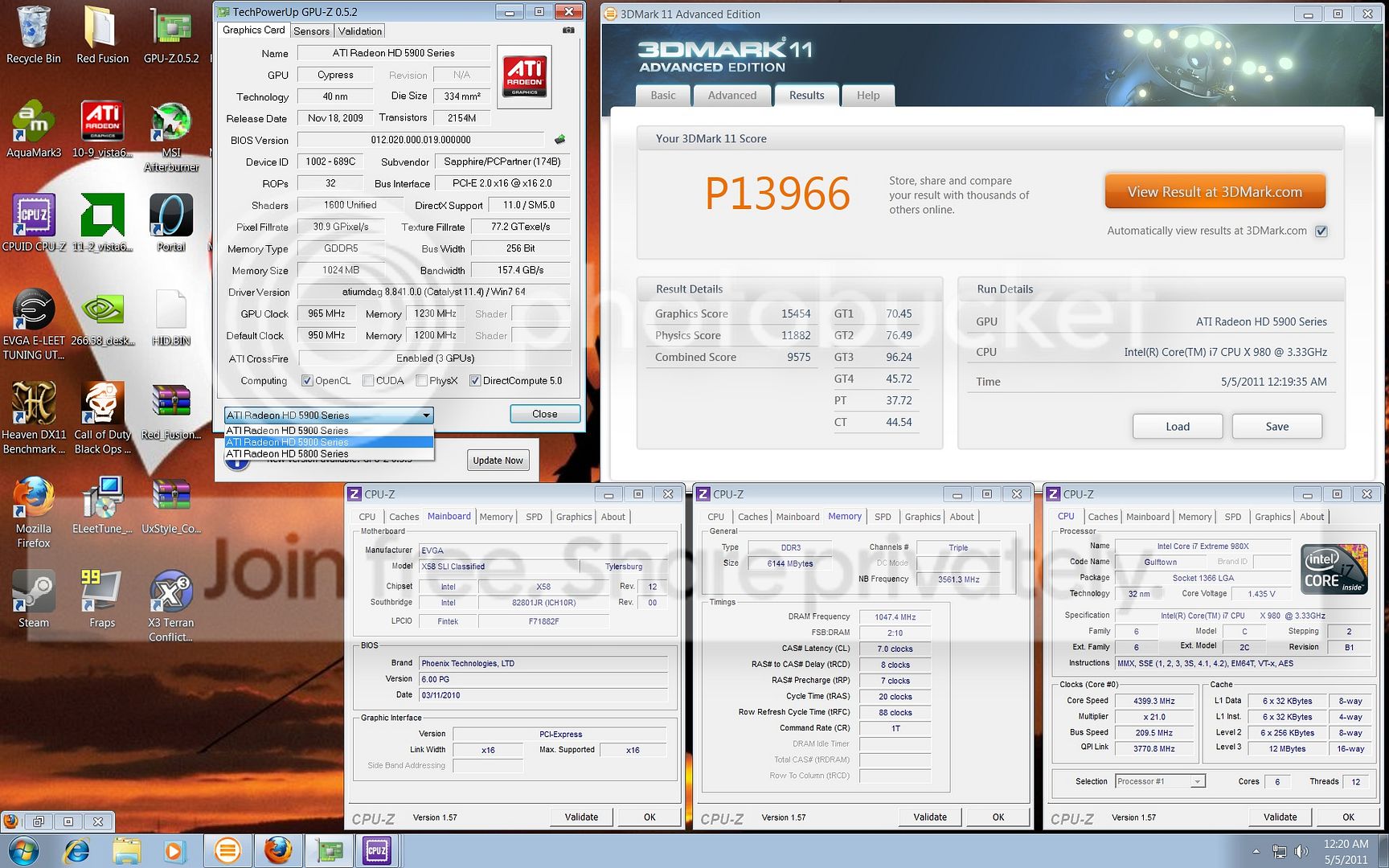The height and width of the screenshot is (868, 1389).
Task: Open 3DMark Help tab
Action: coord(868,95)
